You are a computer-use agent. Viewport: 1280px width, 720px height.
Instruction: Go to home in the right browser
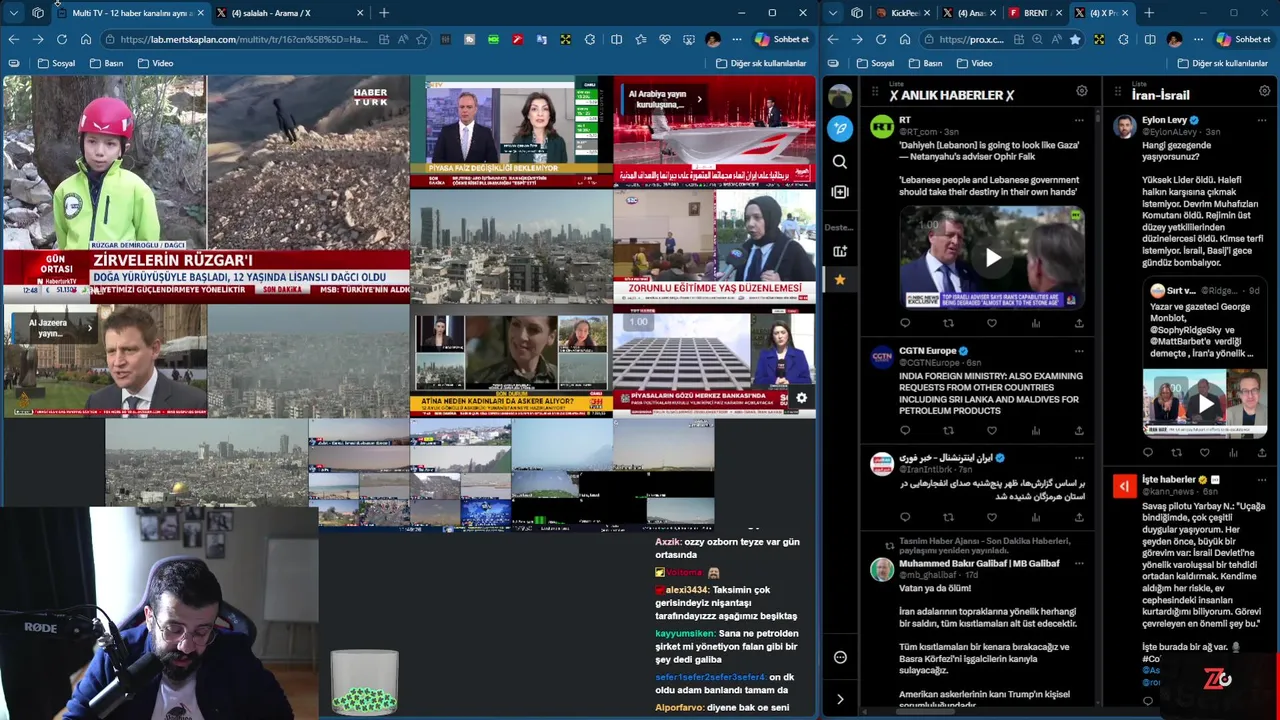point(905,39)
